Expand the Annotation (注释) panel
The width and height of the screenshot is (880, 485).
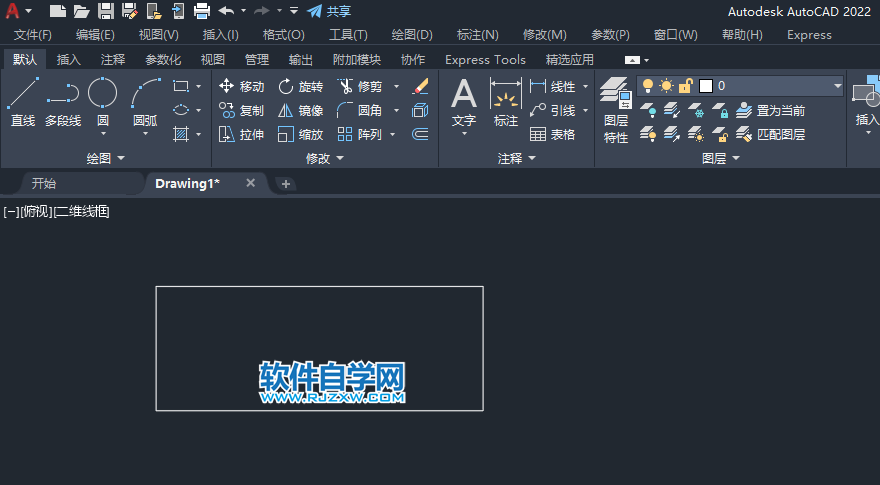[x=516, y=159]
